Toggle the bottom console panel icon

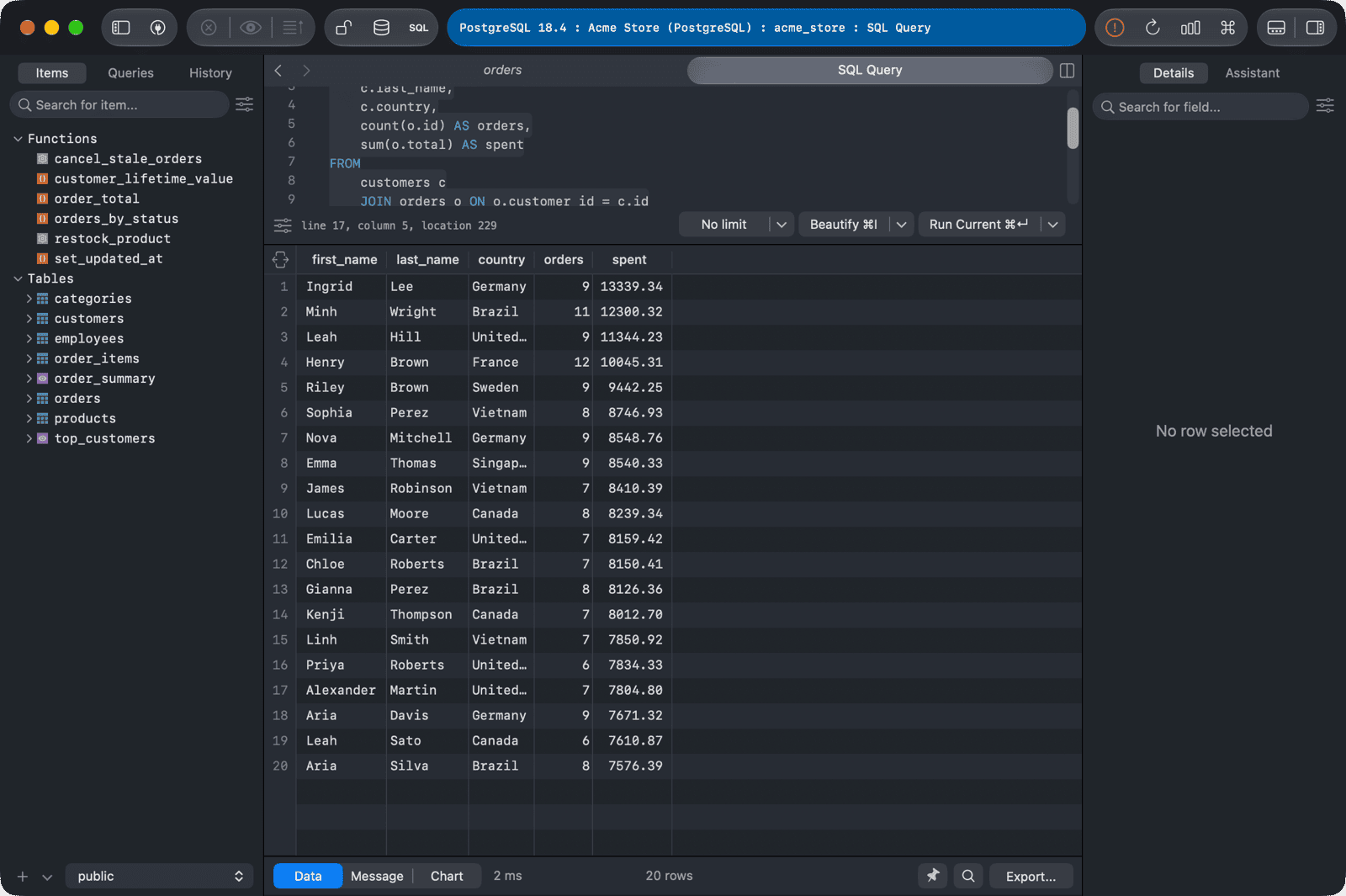point(1276,28)
